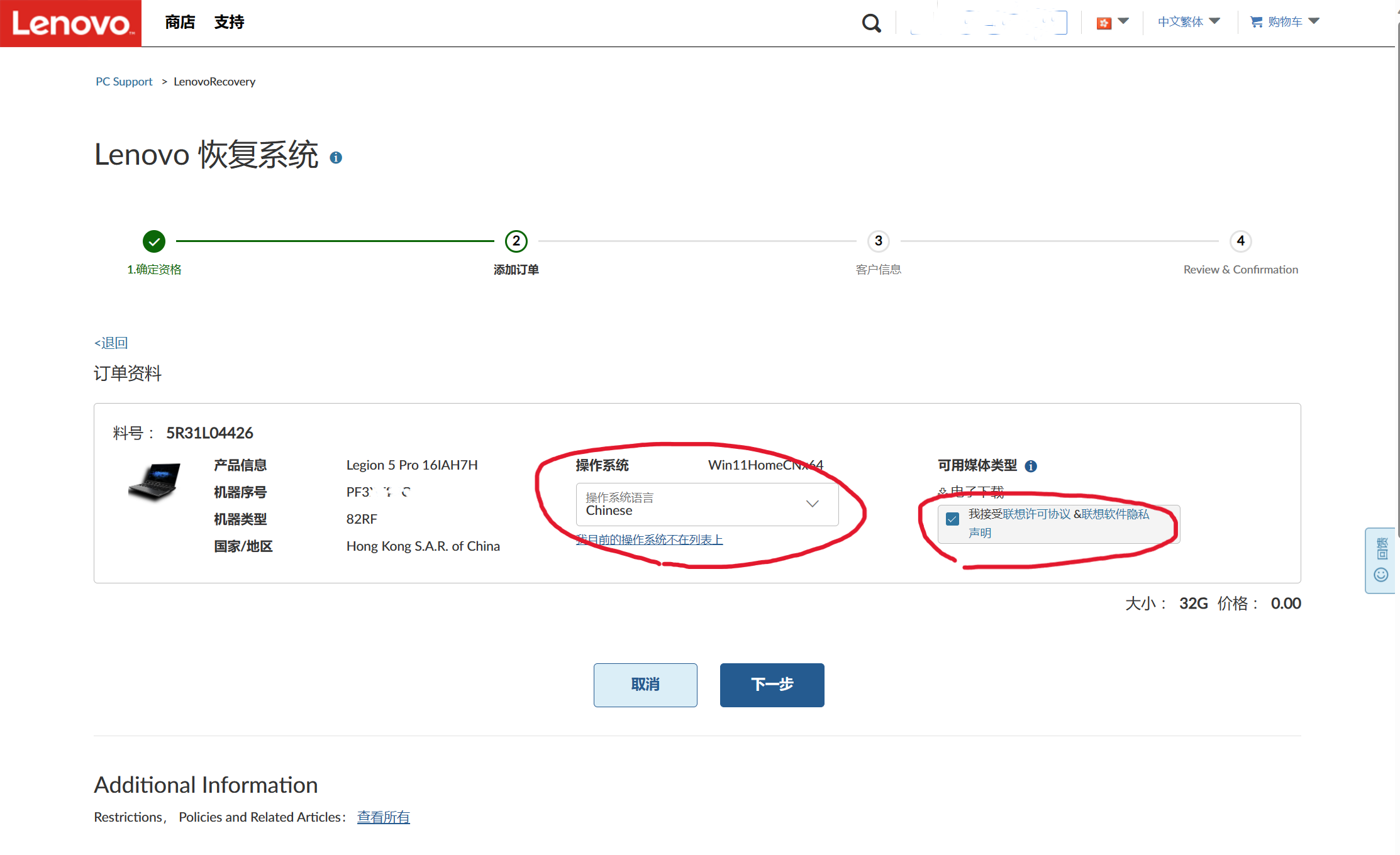Click info icon beside Lenovo 恢复系统 title
Screen dimensions: 1400x855
point(336,158)
